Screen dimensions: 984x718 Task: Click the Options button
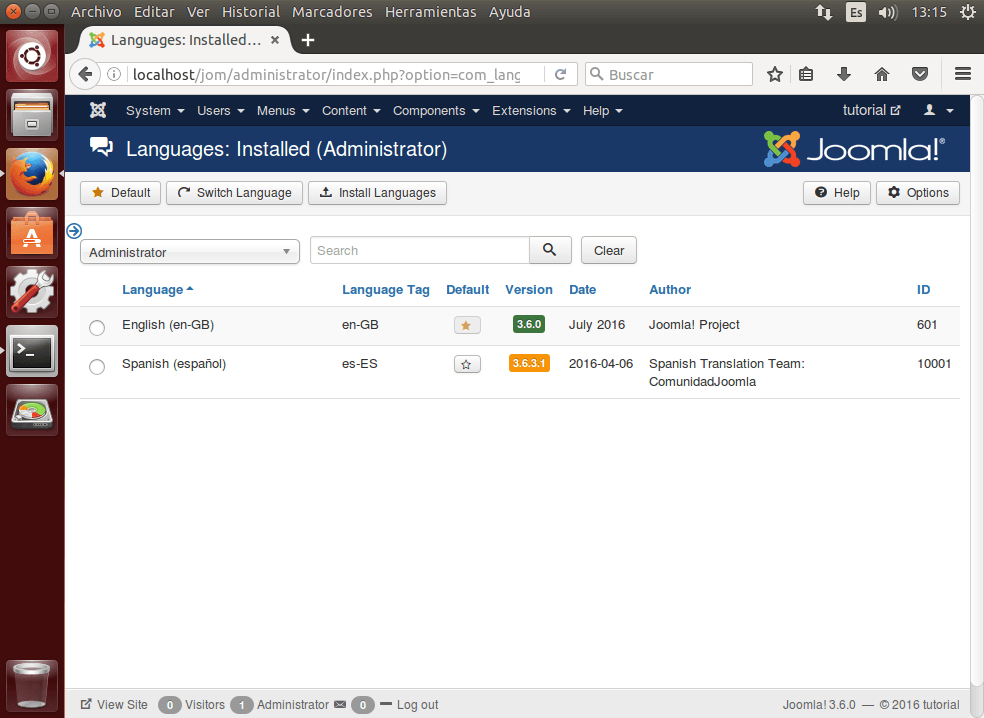tap(917, 193)
